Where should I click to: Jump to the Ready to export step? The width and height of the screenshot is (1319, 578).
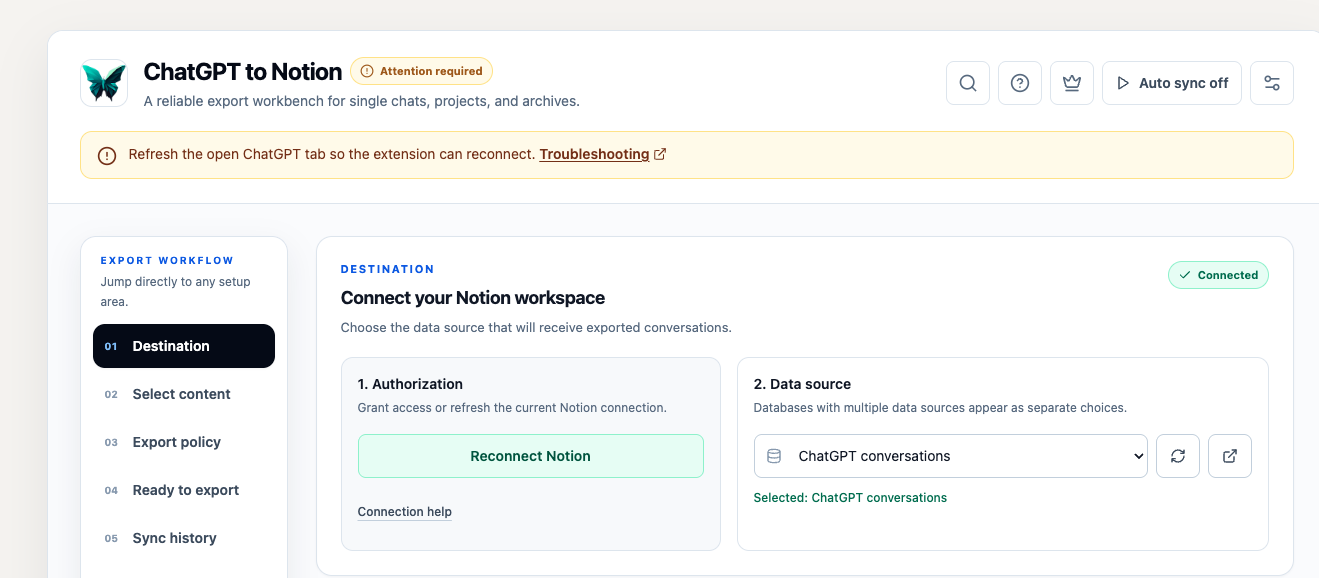click(184, 490)
